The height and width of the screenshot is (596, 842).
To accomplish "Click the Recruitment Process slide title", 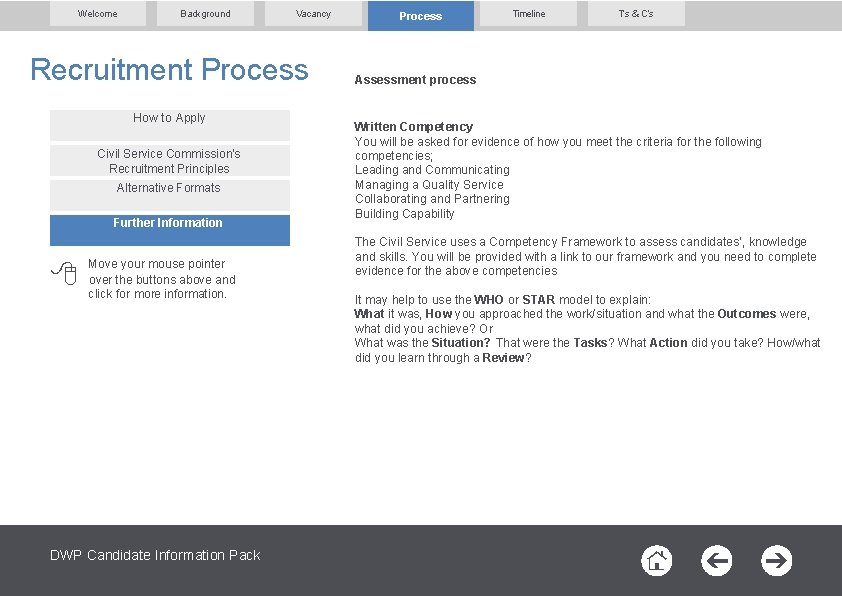I will point(168,70).
